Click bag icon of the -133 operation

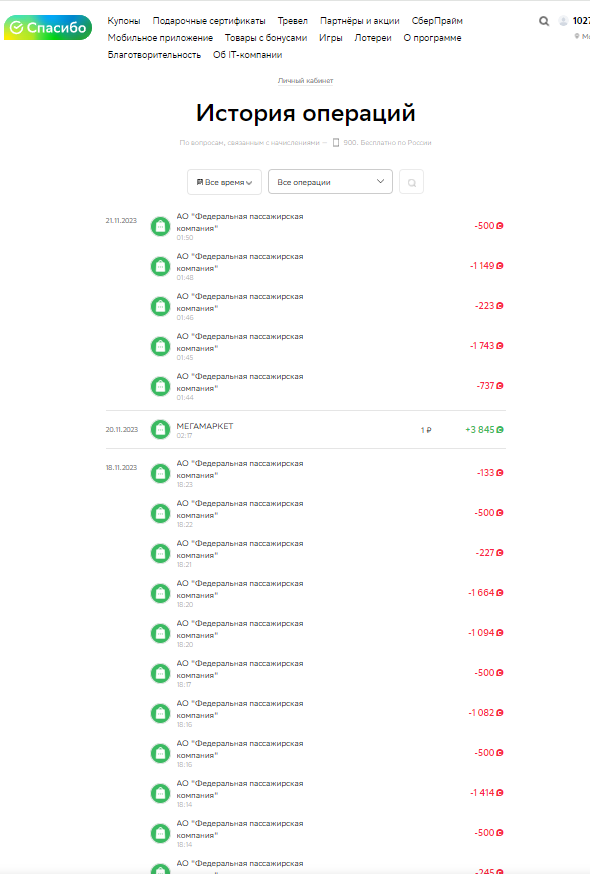pyautogui.click(x=160, y=473)
